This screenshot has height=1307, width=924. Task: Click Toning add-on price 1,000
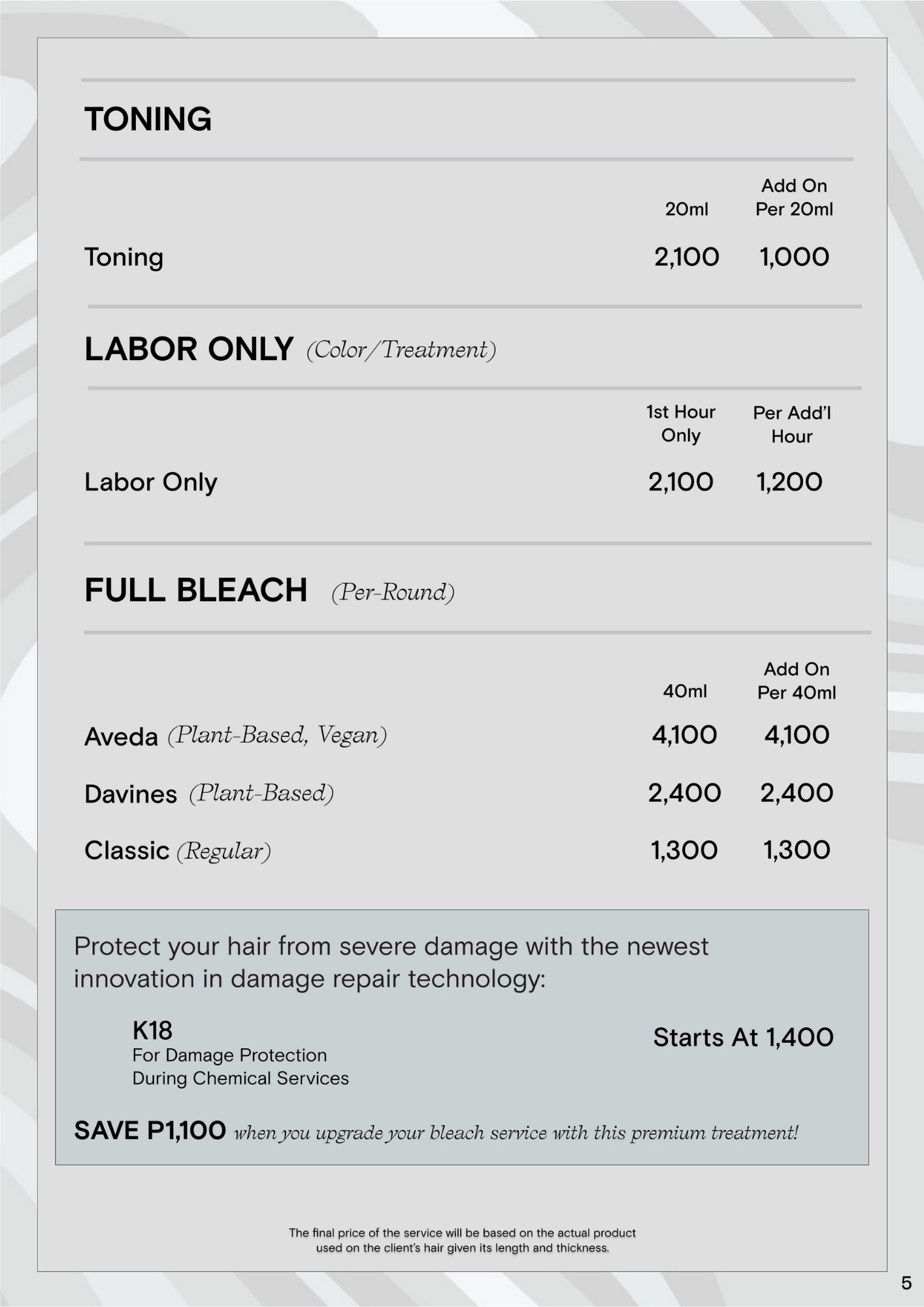point(794,257)
